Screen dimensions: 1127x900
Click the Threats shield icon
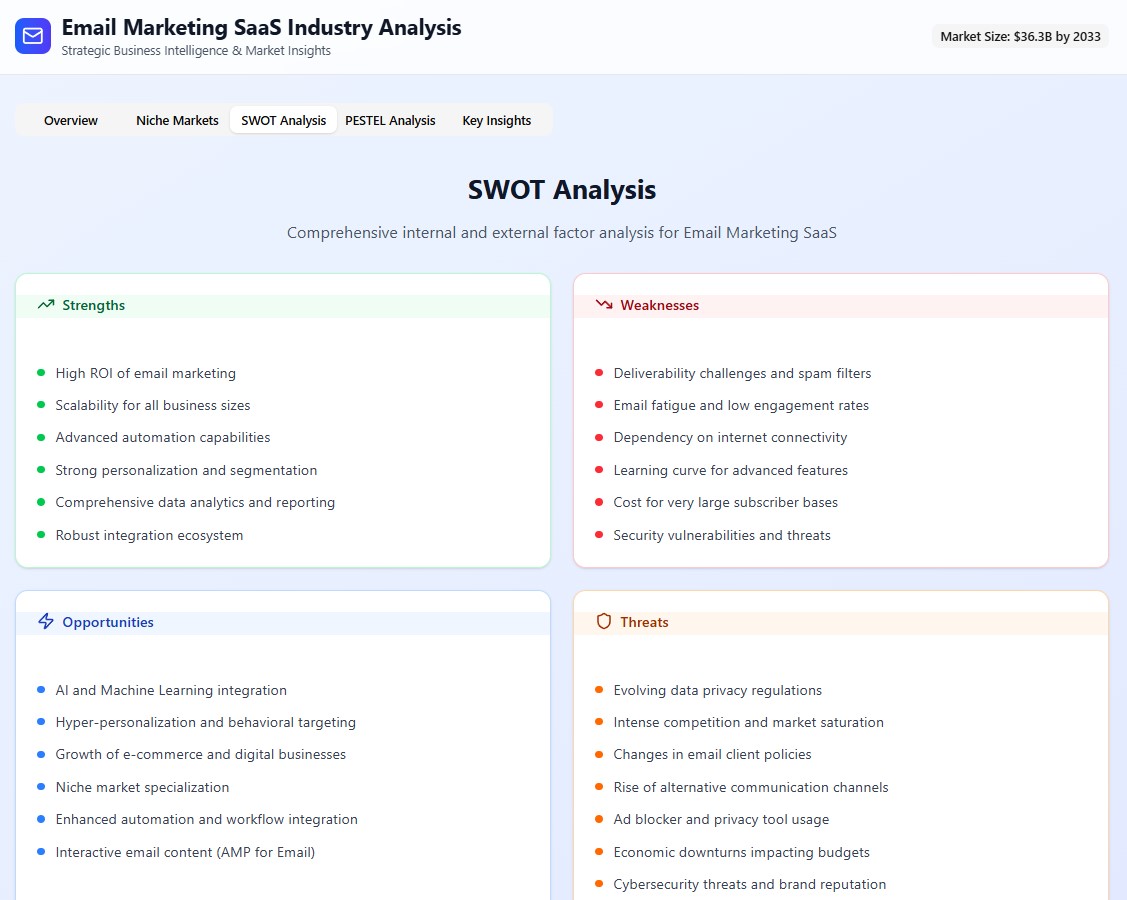point(604,622)
